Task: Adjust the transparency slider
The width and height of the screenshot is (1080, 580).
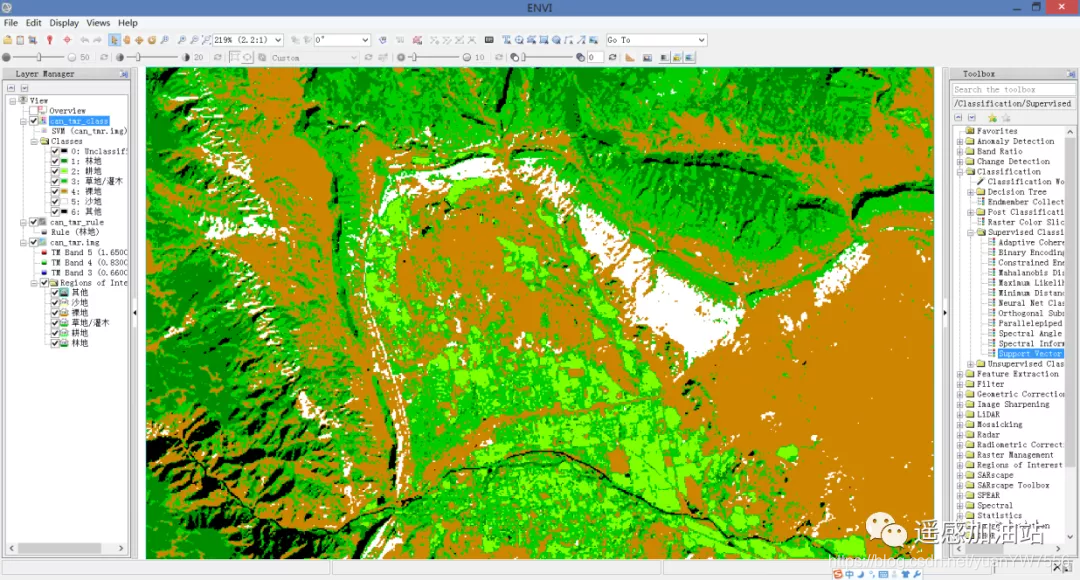Action: pos(523,57)
